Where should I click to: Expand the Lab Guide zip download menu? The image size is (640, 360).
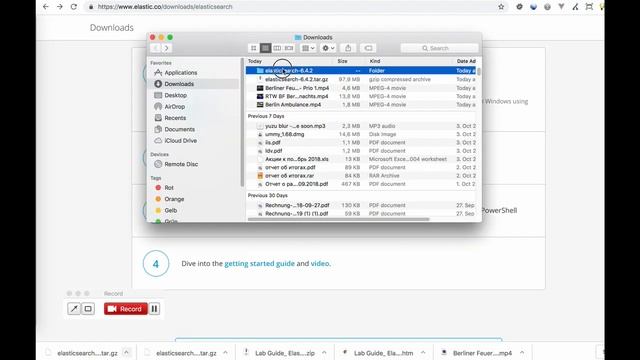coord(324,352)
